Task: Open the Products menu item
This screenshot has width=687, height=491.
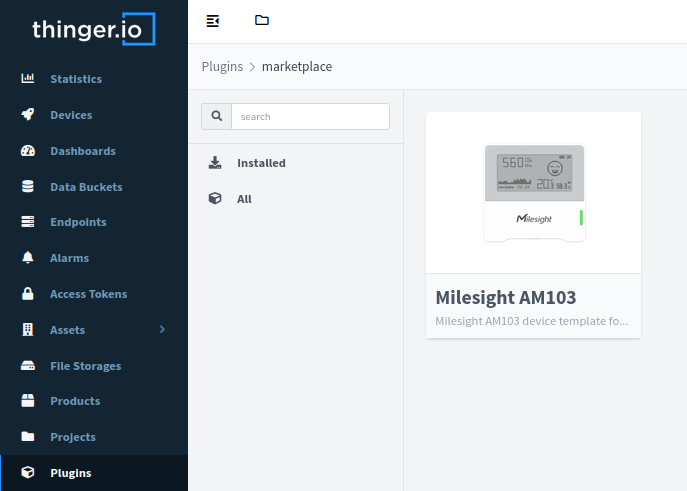Action: tap(75, 401)
